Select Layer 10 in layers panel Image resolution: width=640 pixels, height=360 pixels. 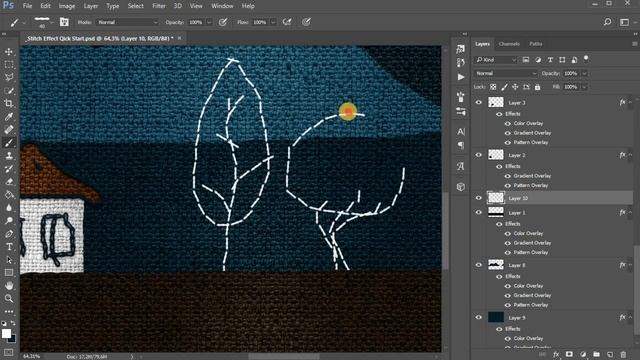coord(559,198)
